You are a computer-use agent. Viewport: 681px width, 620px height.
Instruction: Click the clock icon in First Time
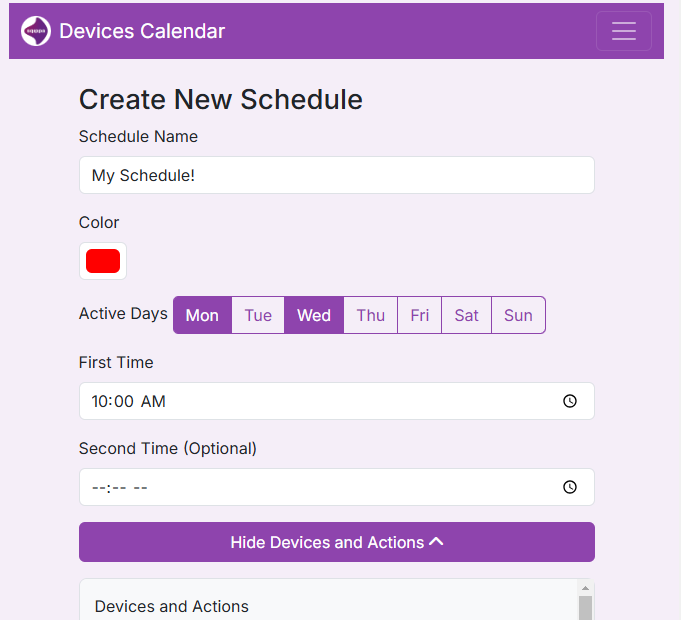click(x=569, y=401)
